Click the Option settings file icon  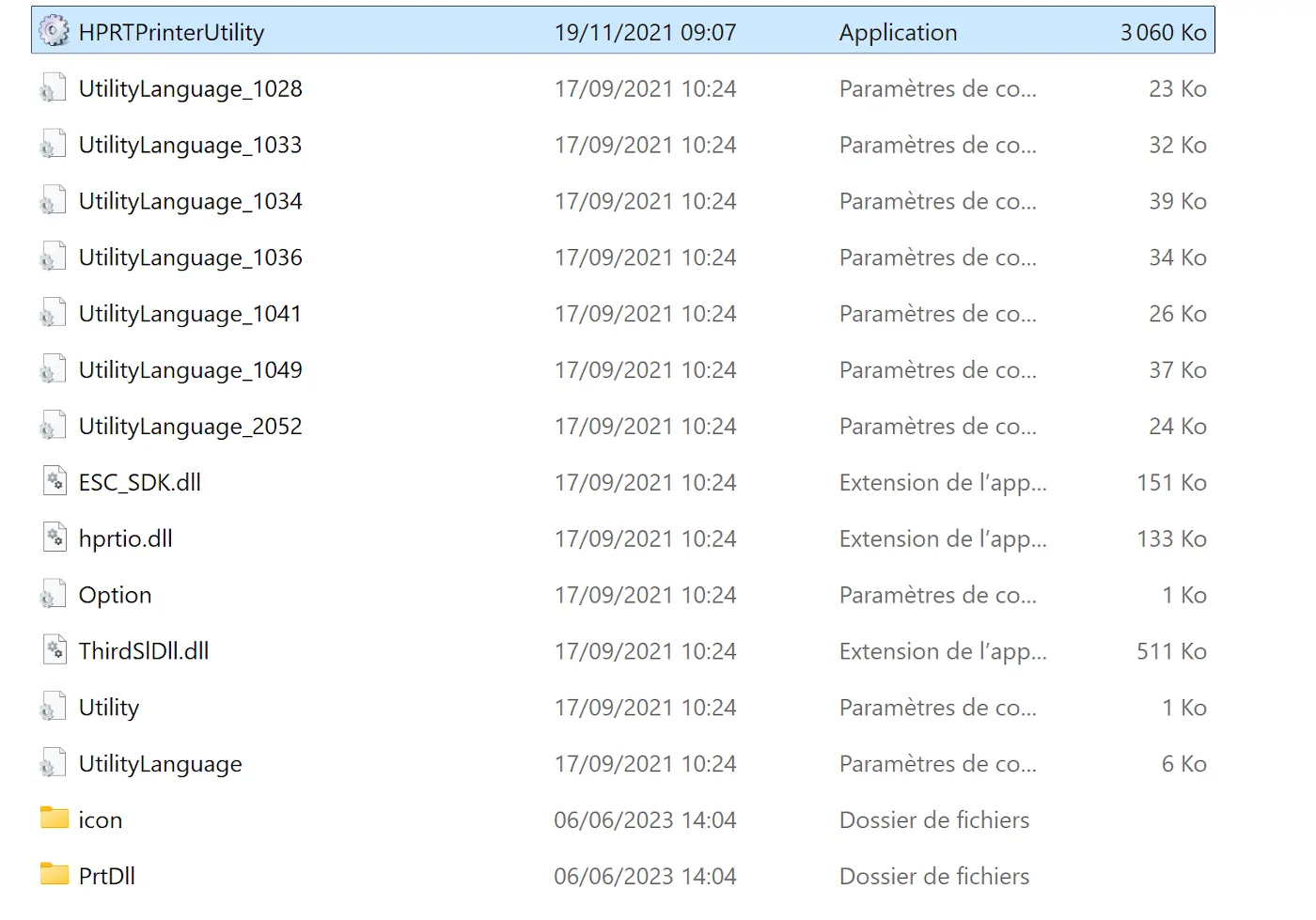[x=53, y=595]
